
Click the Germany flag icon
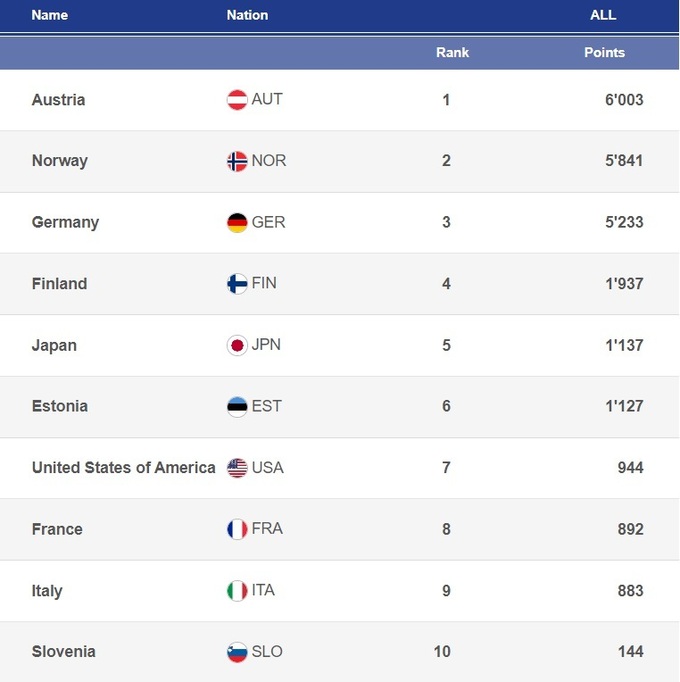pos(237,223)
